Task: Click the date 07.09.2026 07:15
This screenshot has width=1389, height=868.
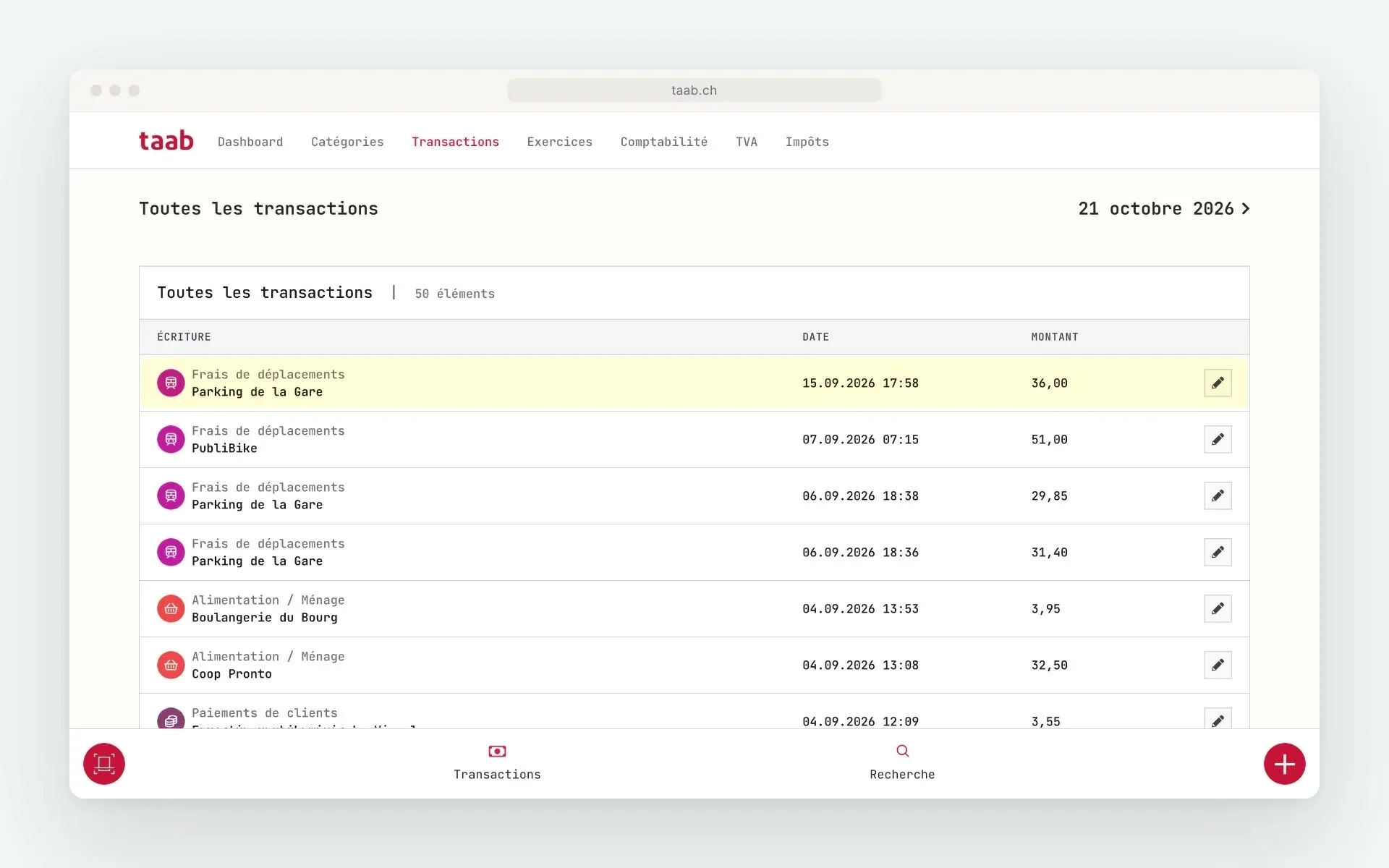Action: 860,440
